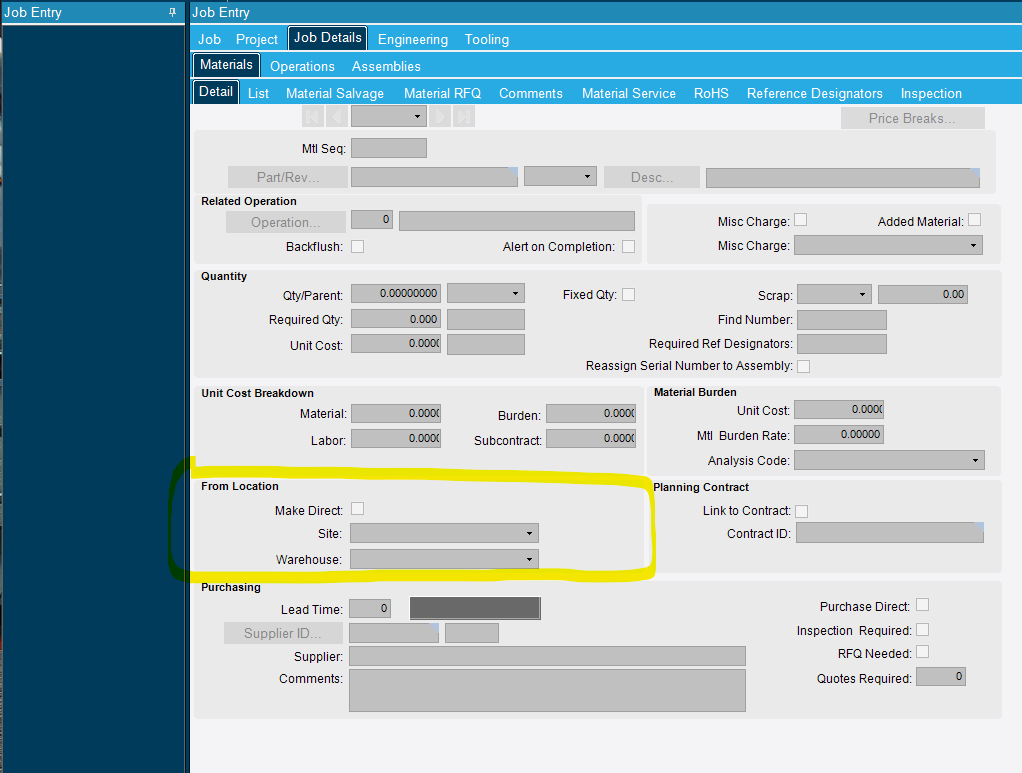The height and width of the screenshot is (773, 1022).
Task: Open the Inspection tab
Action: coord(931,93)
